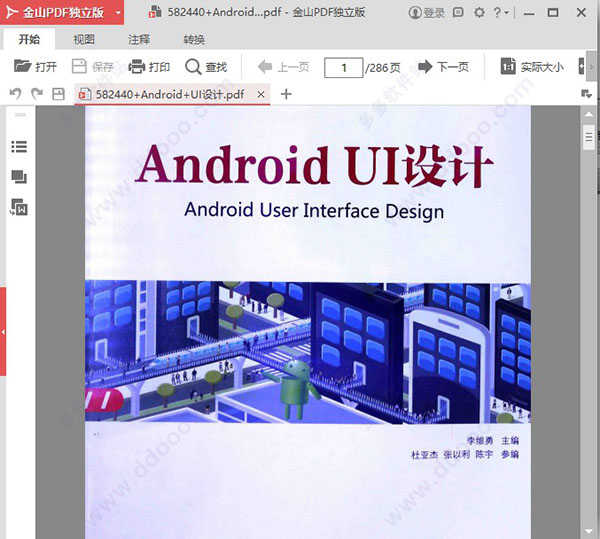Switch to the 注释 tab

pyautogui.click(x=139, y=39)
